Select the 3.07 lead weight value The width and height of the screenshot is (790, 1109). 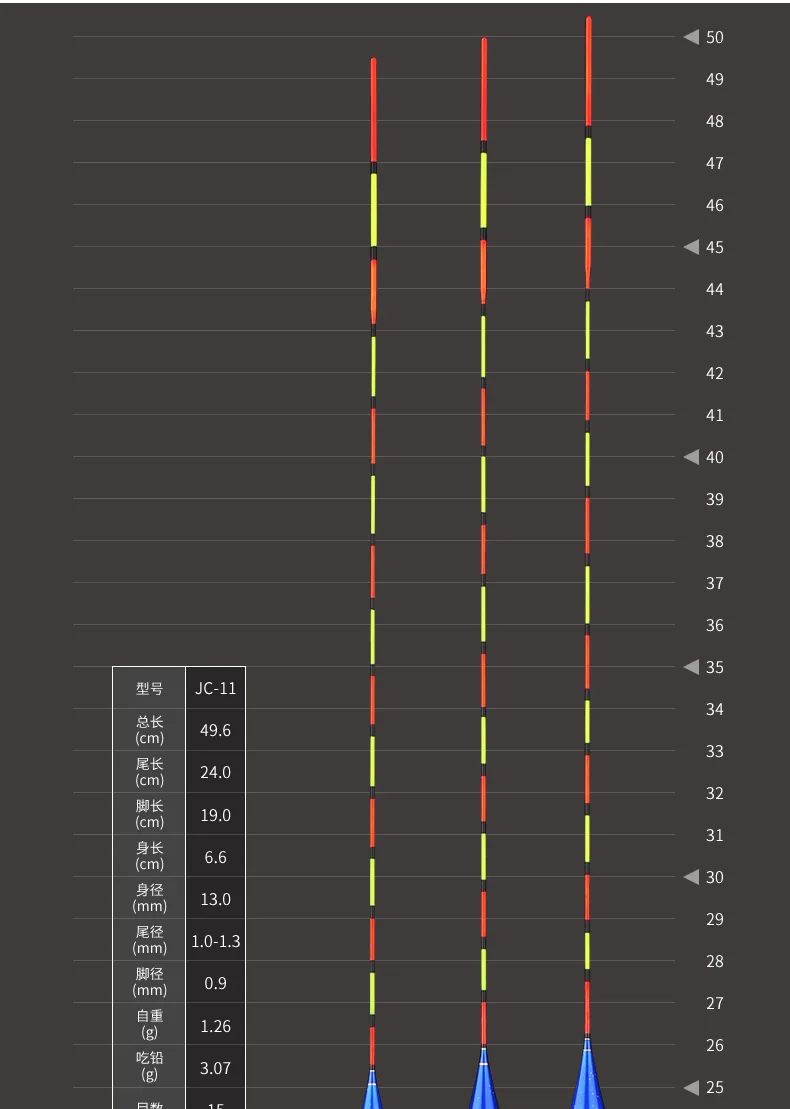[x=215, y=1068]
